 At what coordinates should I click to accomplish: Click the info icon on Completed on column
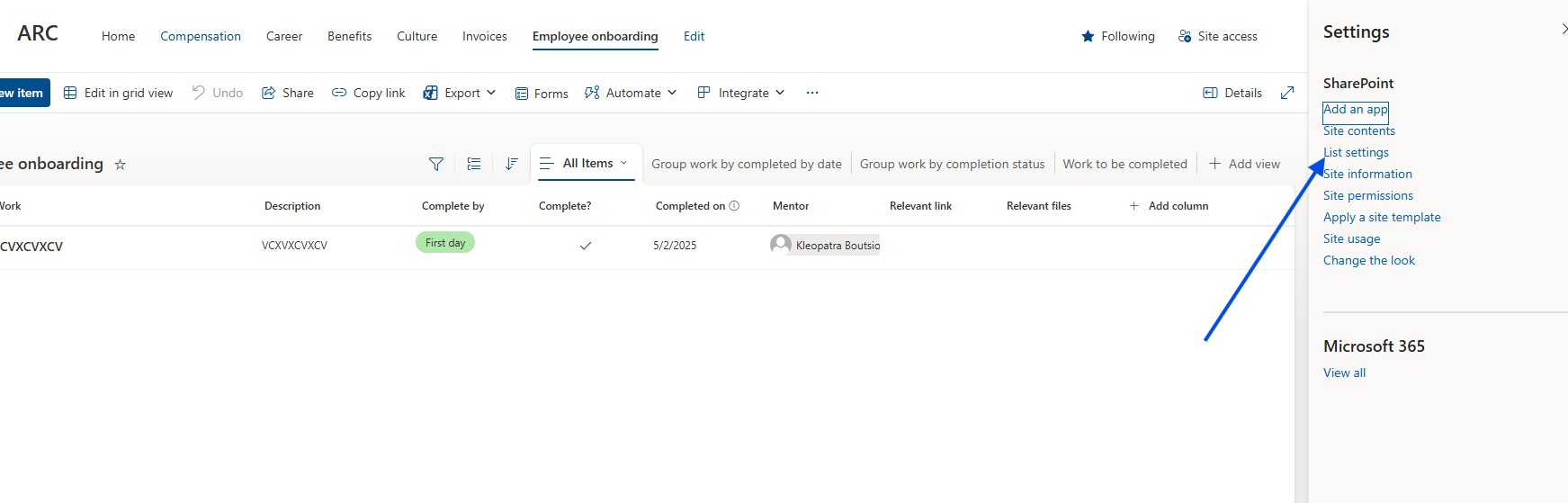[734, 206]
